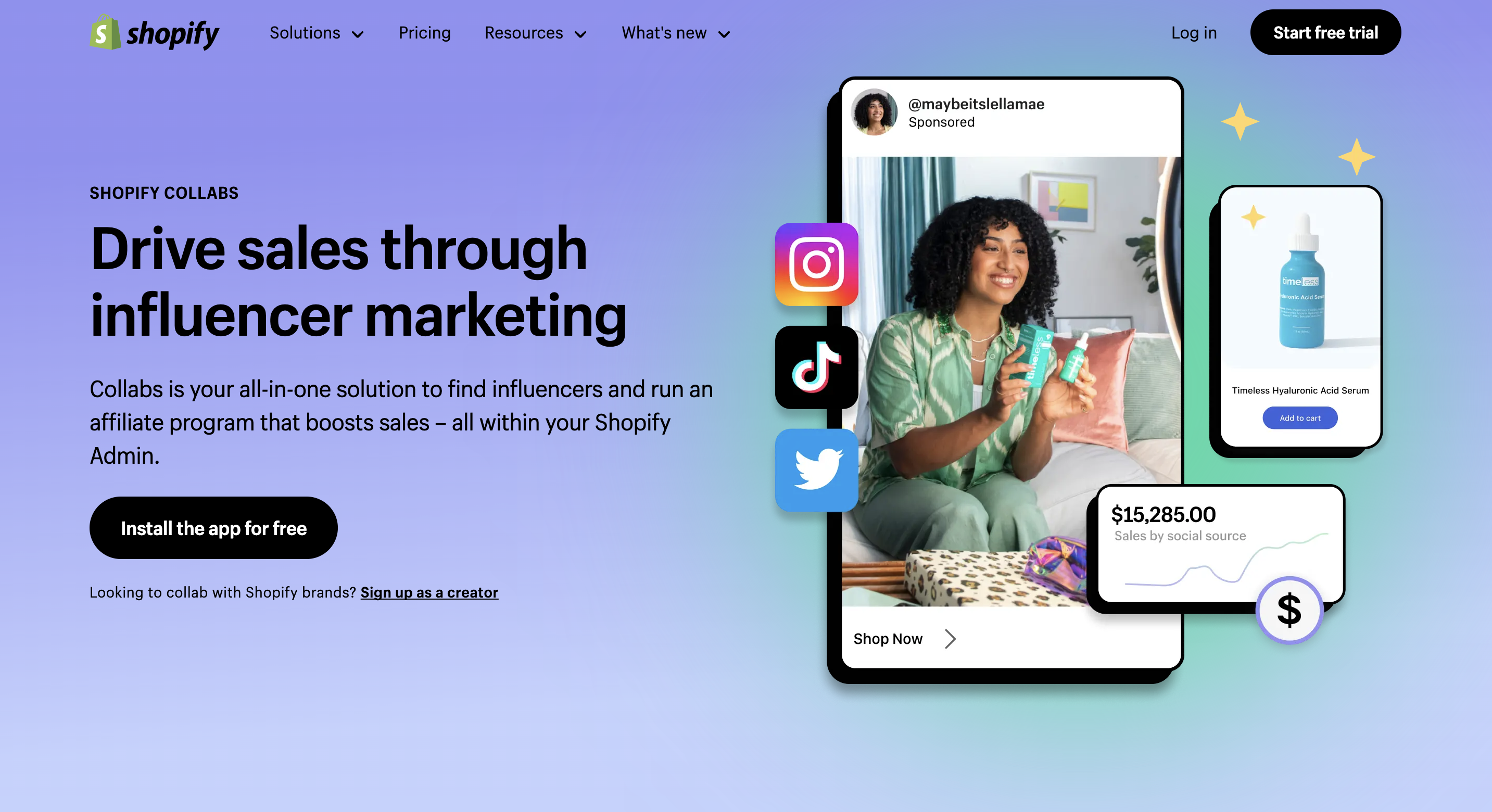The width and height of the screenshot is (1492, 812).
Task: Click the Shop Now arrow button
Action: (949, 639)
